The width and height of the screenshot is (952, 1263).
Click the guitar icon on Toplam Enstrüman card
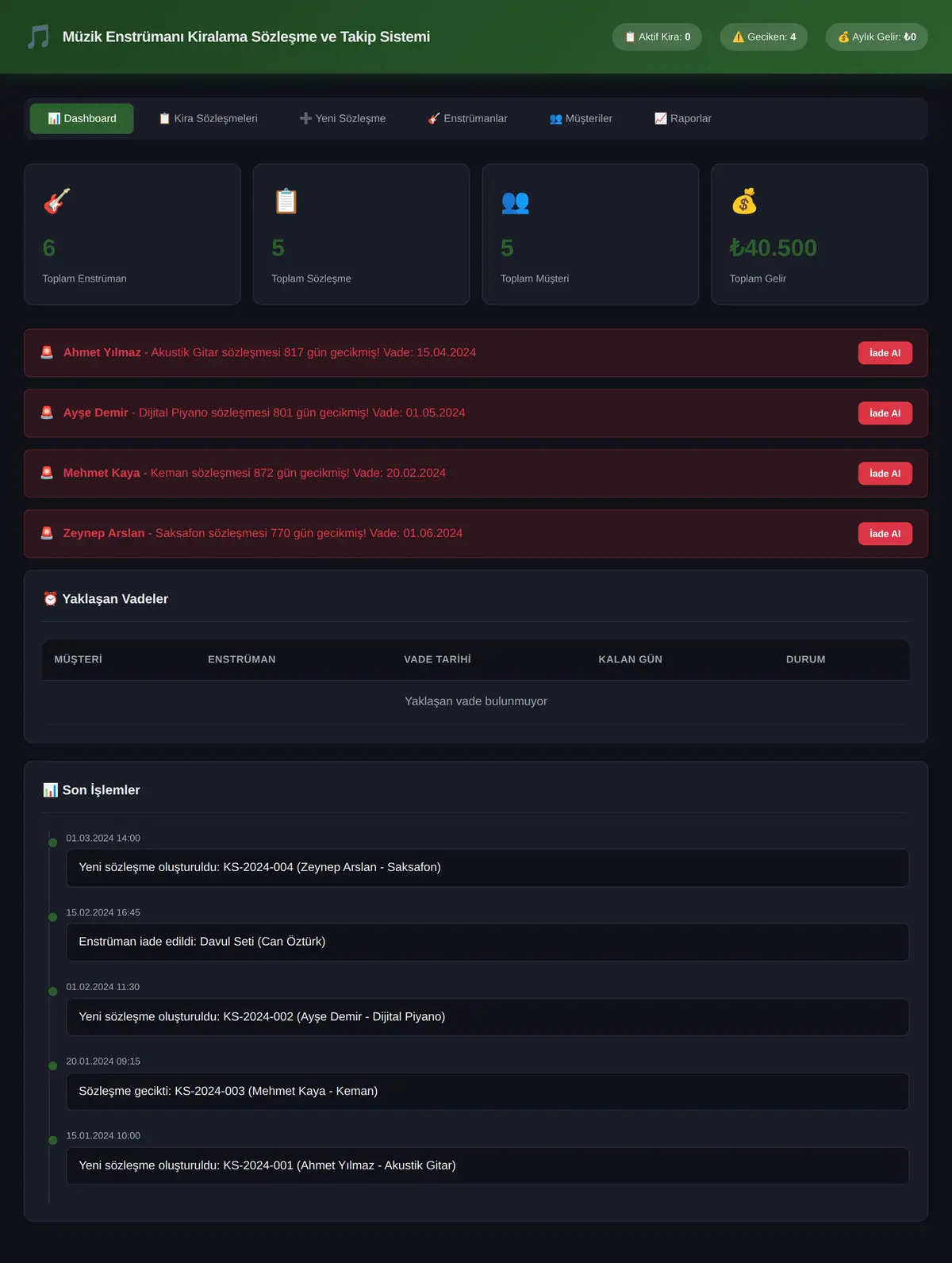(x=57, y=202)
